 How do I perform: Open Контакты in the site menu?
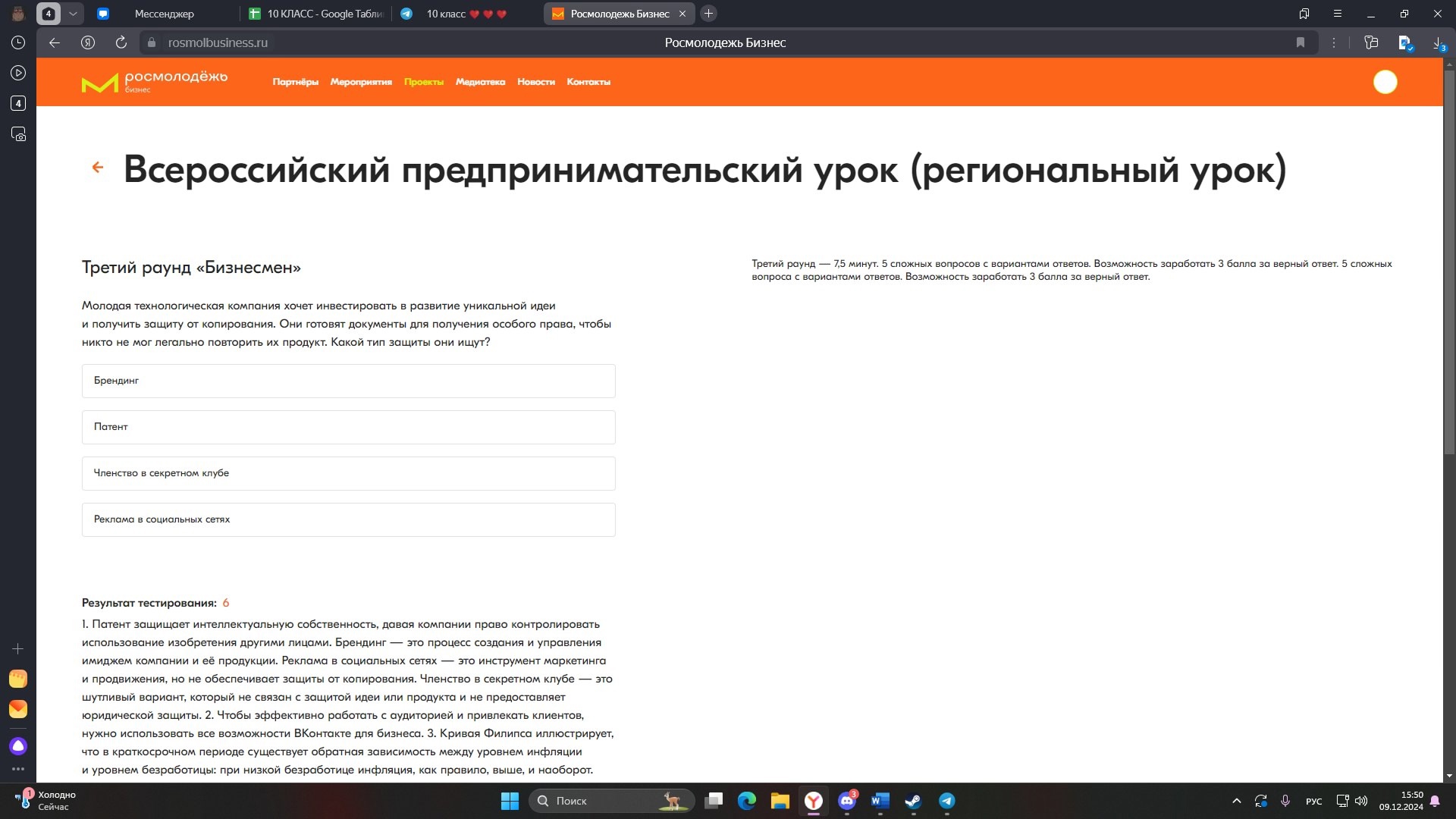tap(588, 82)
